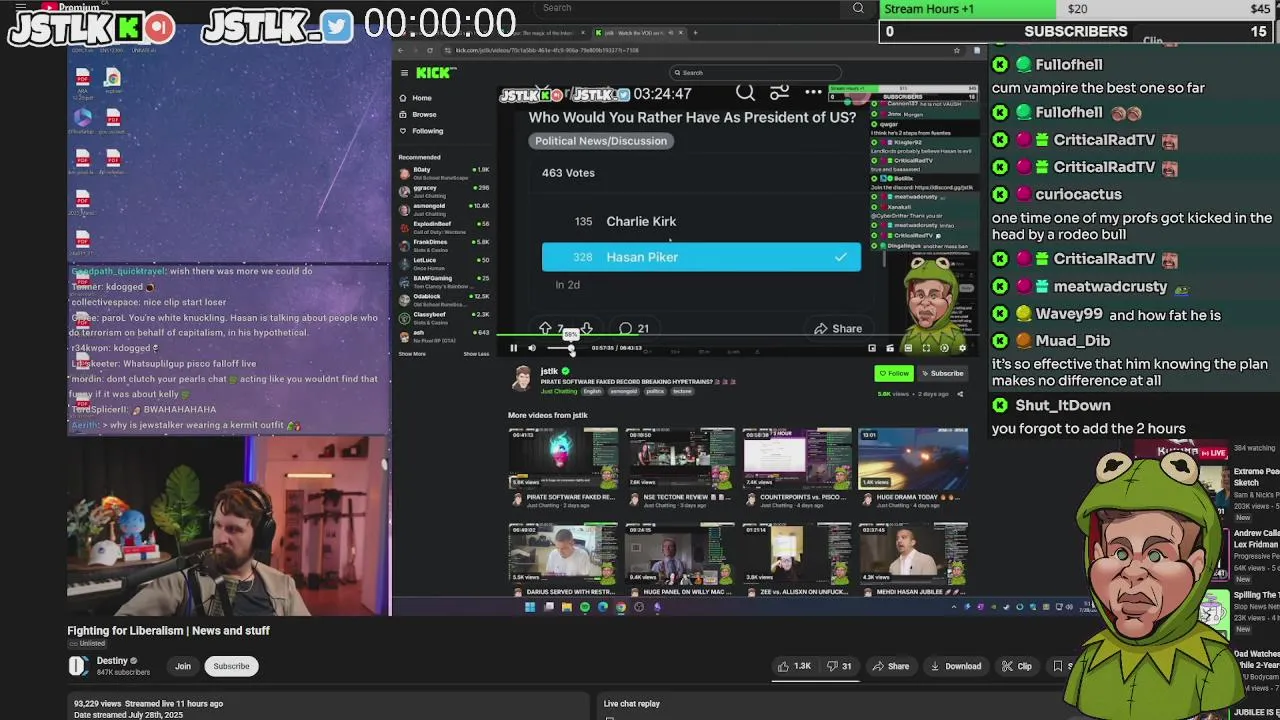Pause the Kick VOD player
The image size is (1280, 720).
point(514,348)
